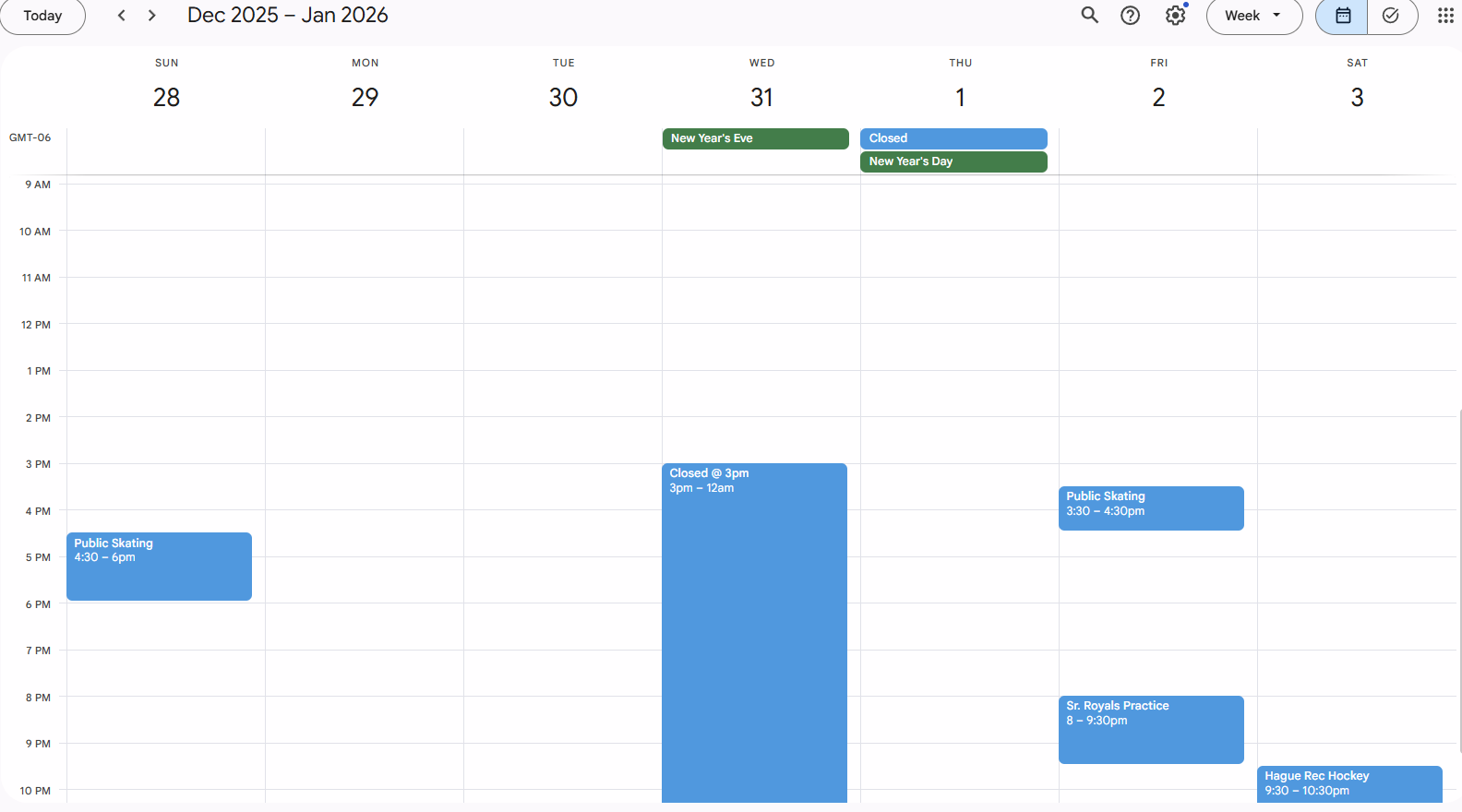Open the all-day Closed event

point(953,138)
